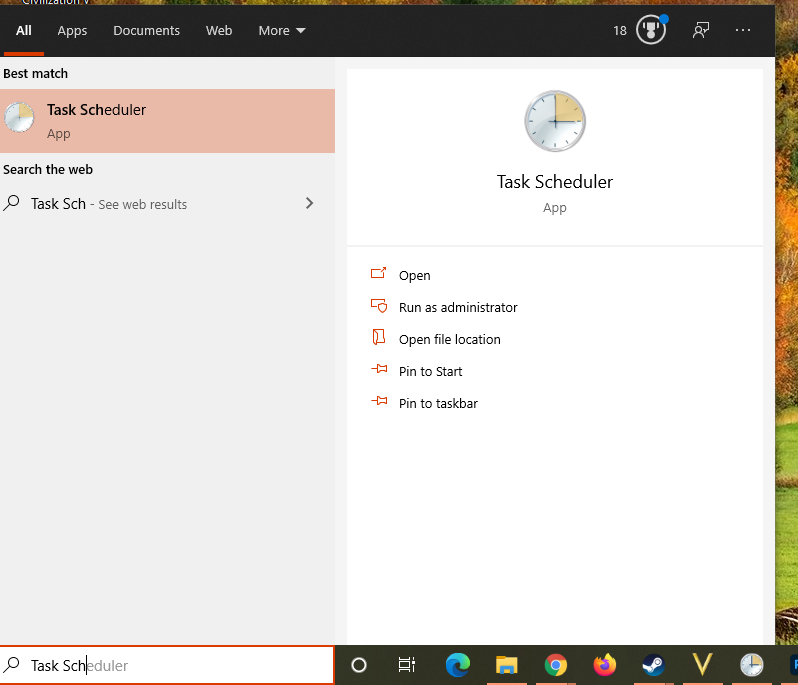Click the search input with Task Sch
This screenshot has width=798, height=685.
click(167, 665)
